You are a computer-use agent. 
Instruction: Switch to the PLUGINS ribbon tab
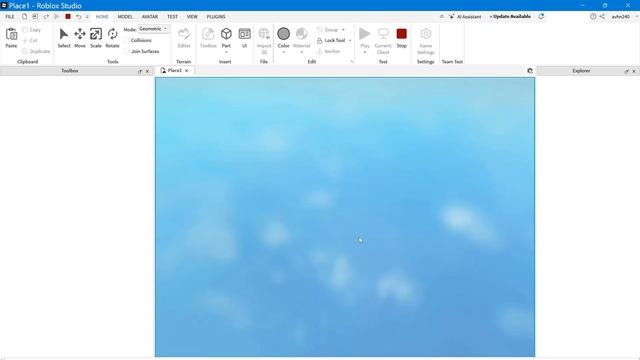pyautogui.click(x=216, y=17)
